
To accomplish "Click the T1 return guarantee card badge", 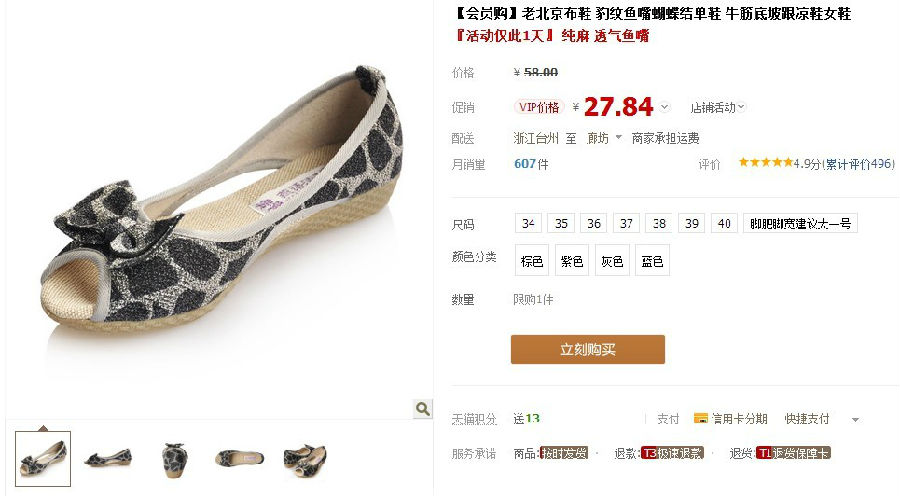I will (793, 454).
